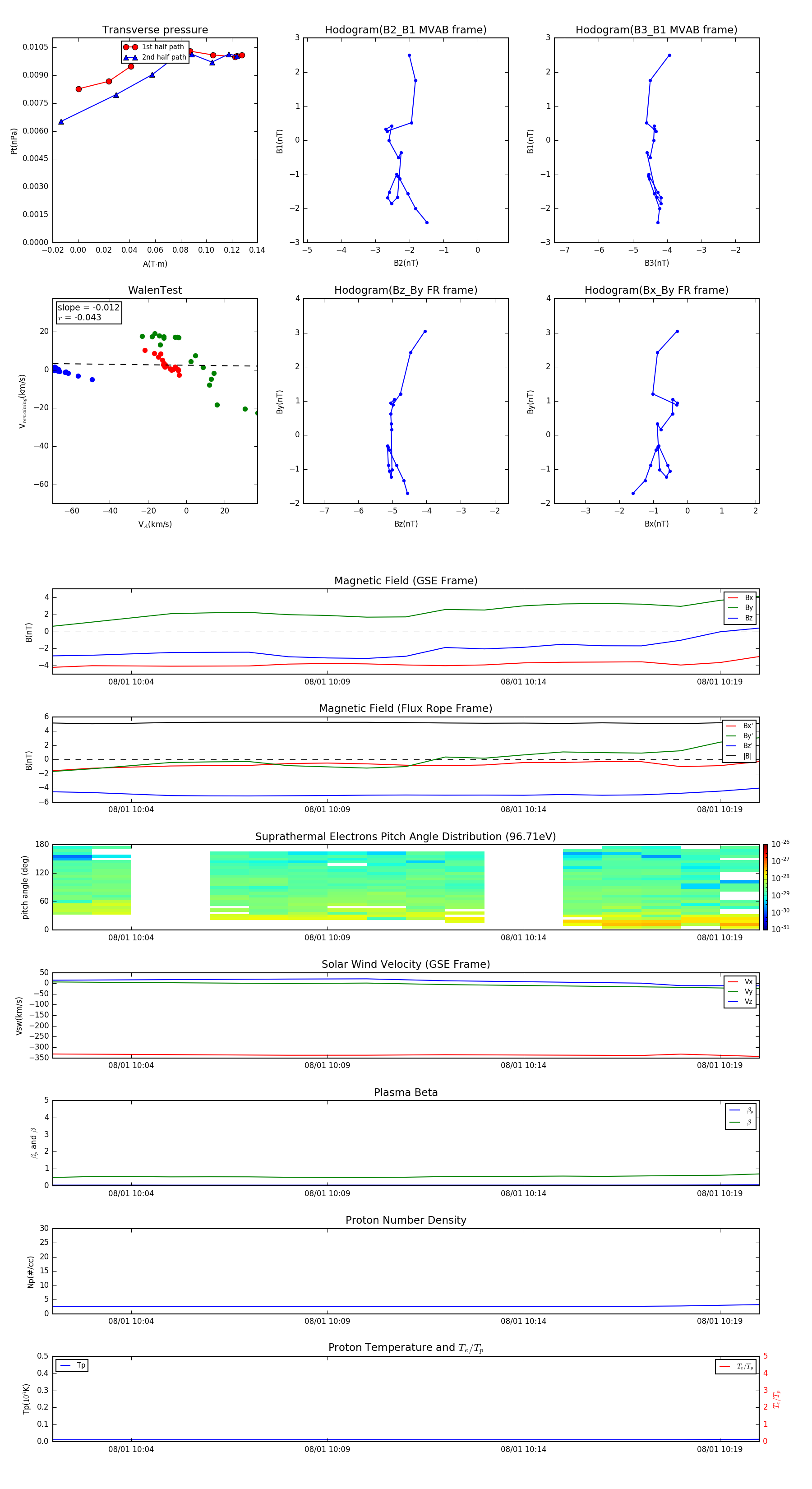Image resolution: width=812 pixels, height=1489 pixels.
Task: Click the 'Proton Number Density' title
Action: [406, 1220]
